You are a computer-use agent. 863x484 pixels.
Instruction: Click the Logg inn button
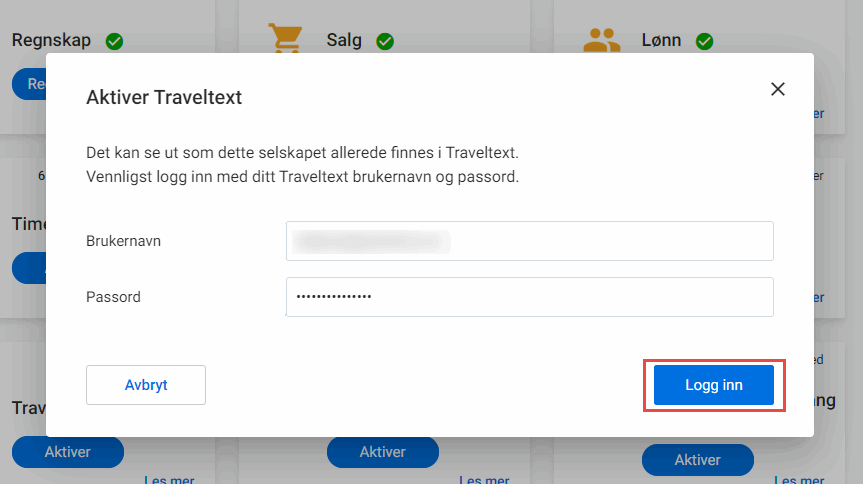point(713,385)
